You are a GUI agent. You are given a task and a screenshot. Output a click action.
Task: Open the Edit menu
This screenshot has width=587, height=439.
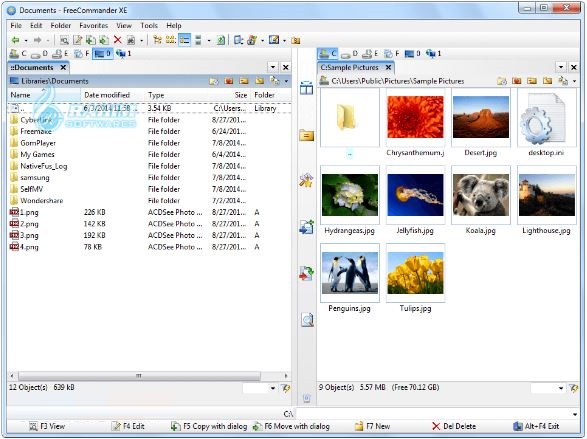pyautogui.click(x=36, y=25)
